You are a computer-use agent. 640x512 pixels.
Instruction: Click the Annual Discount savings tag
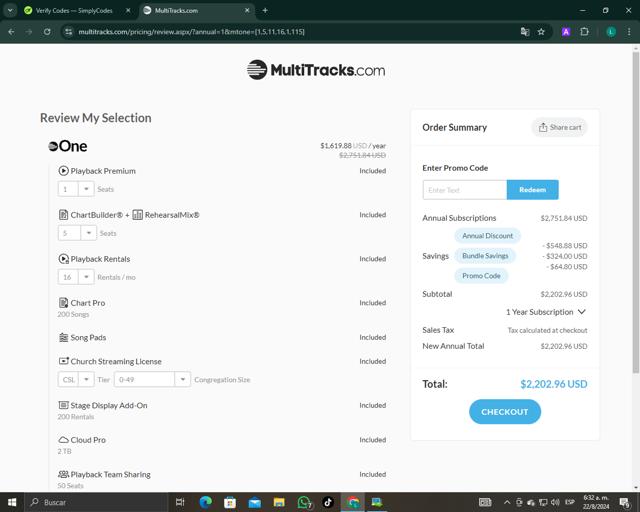pos(487,236)
